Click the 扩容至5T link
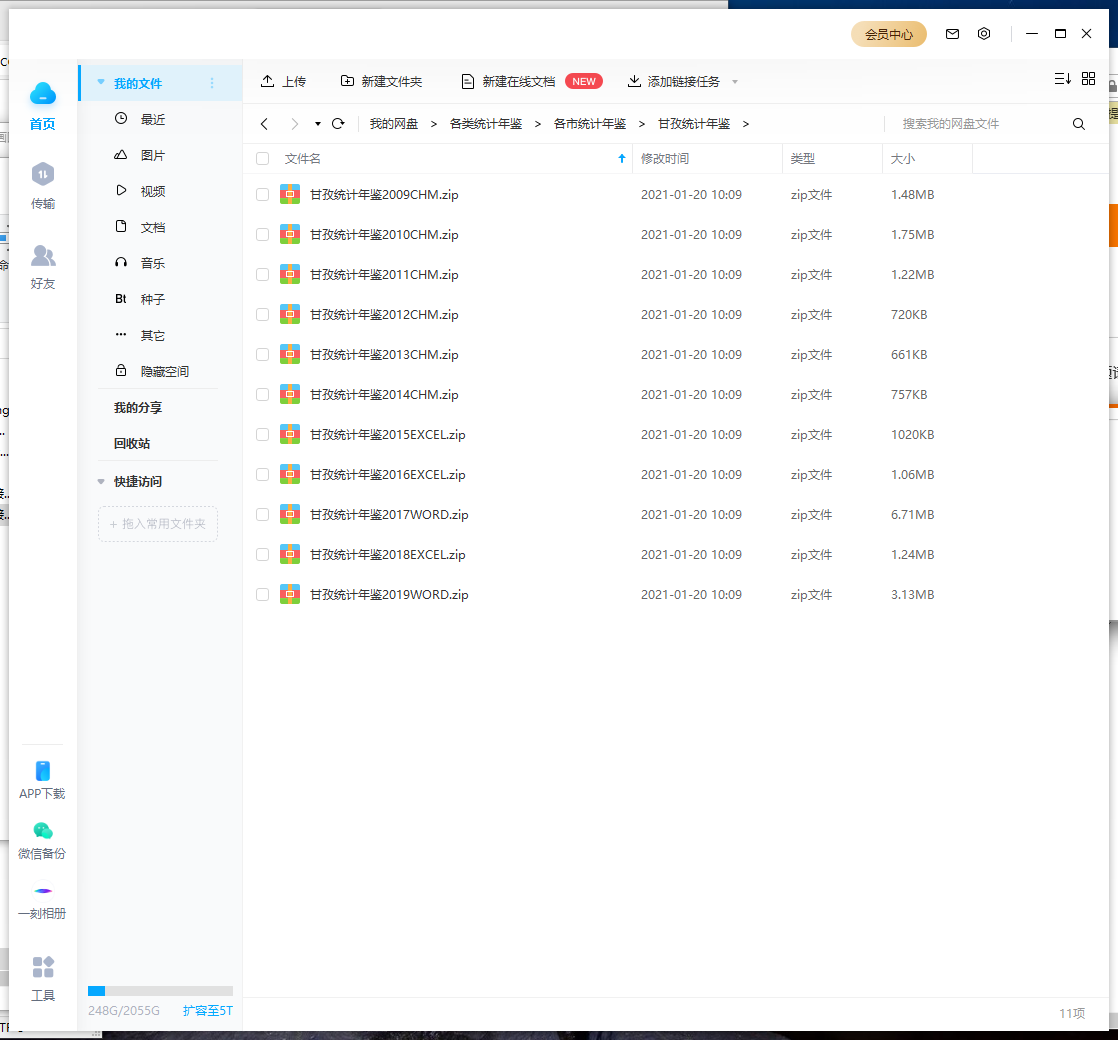This screenshot has height=1040, width=1118. (x=208, y=1011)
